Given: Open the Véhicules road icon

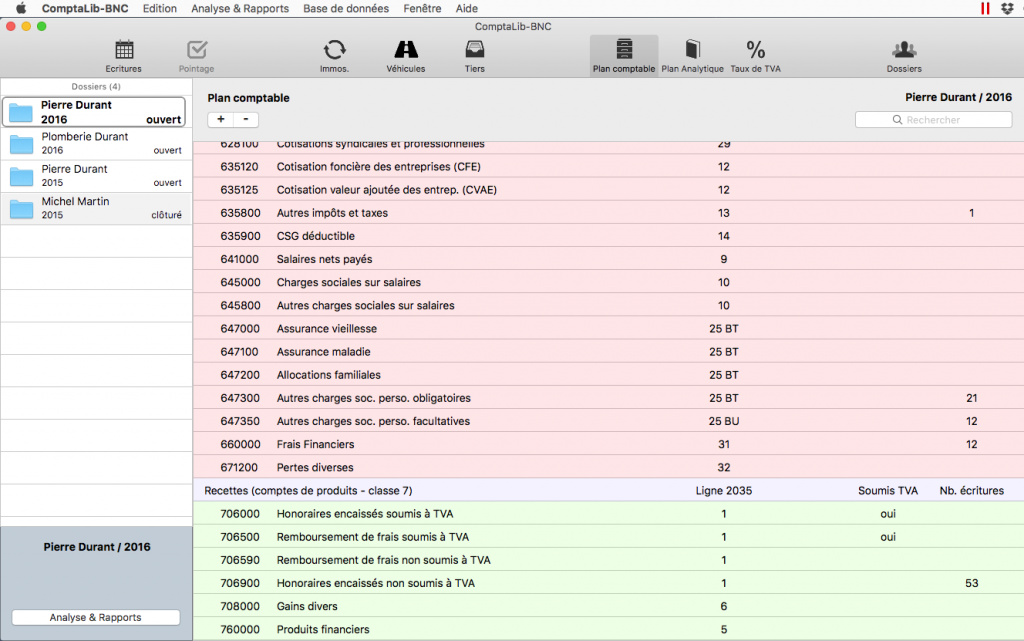Looking at the screenshot, I should (406, 50).
